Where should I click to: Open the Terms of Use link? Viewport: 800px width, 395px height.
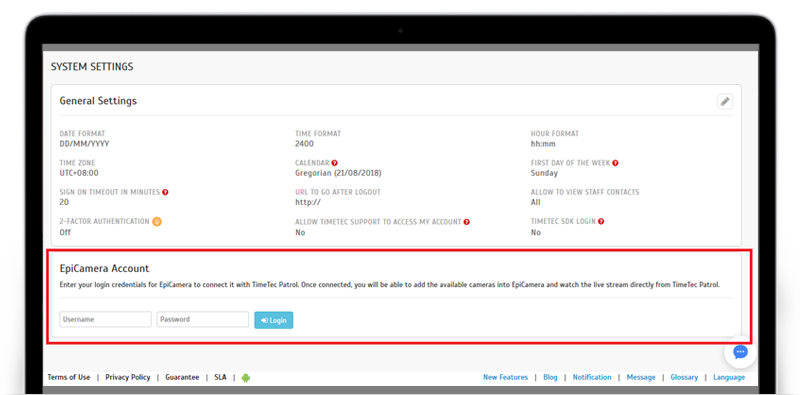pos(69,377)
